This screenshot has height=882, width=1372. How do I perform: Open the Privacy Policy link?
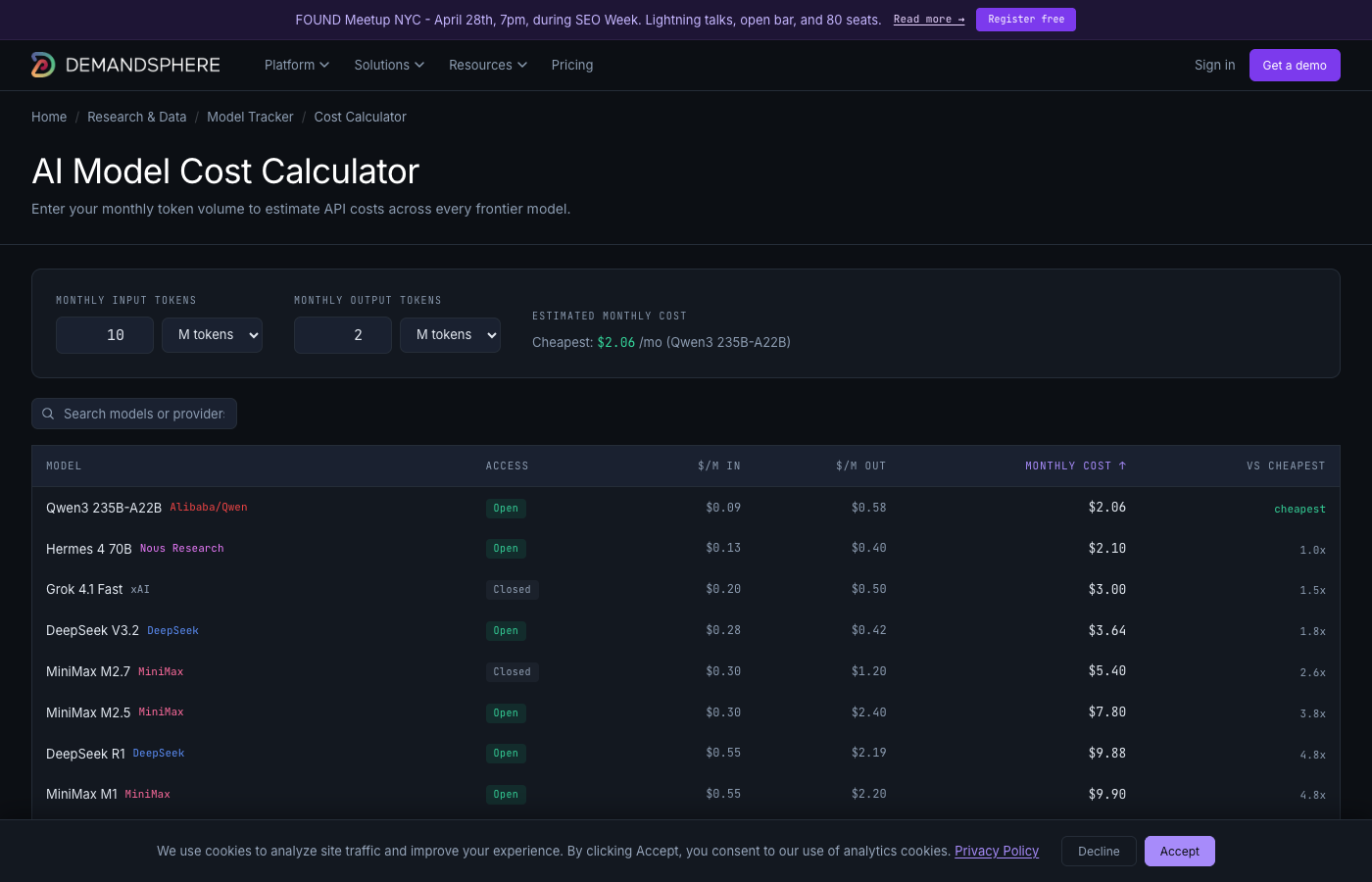click(997, 851)
